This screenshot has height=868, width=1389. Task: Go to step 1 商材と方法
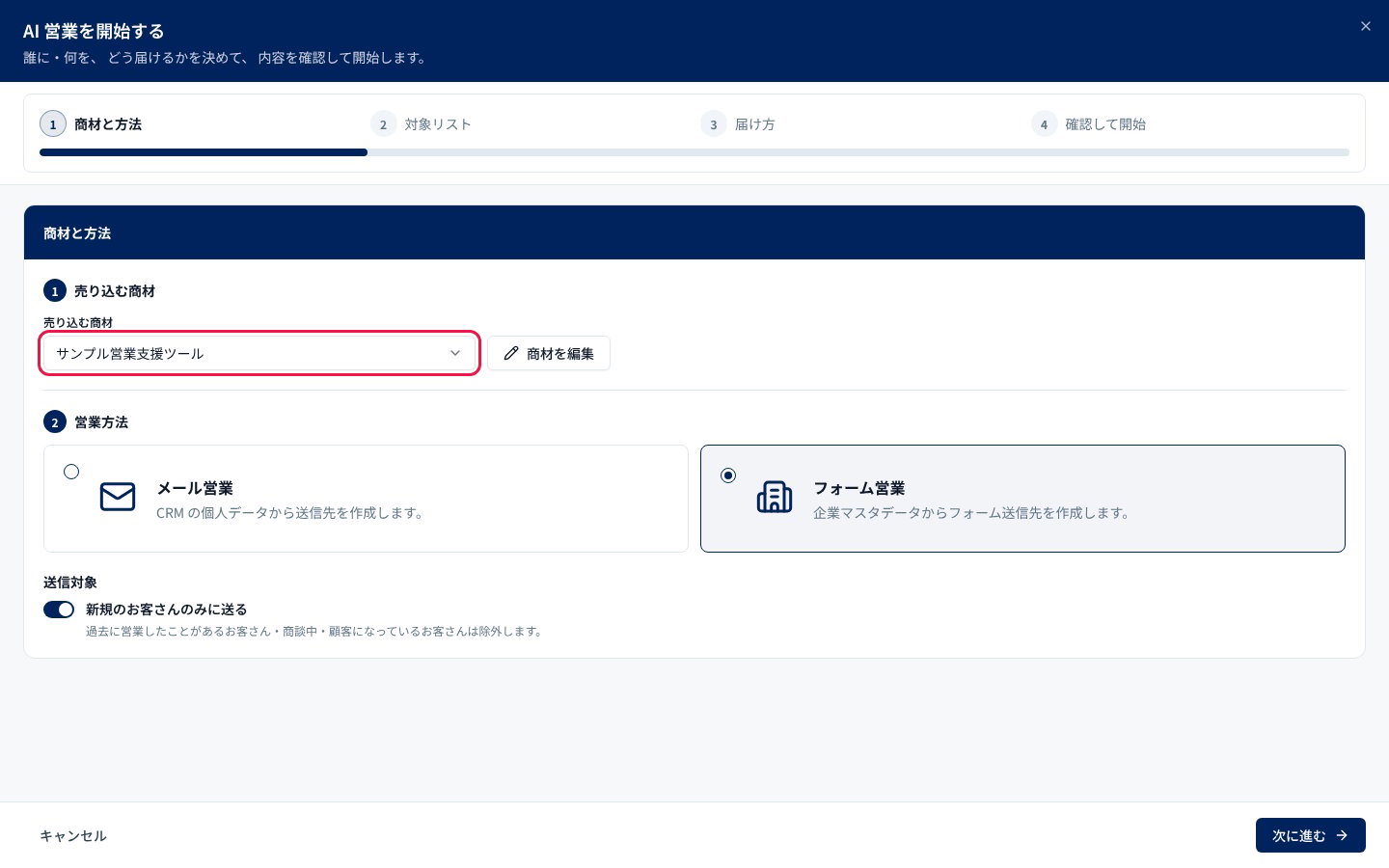pos(92,124)
